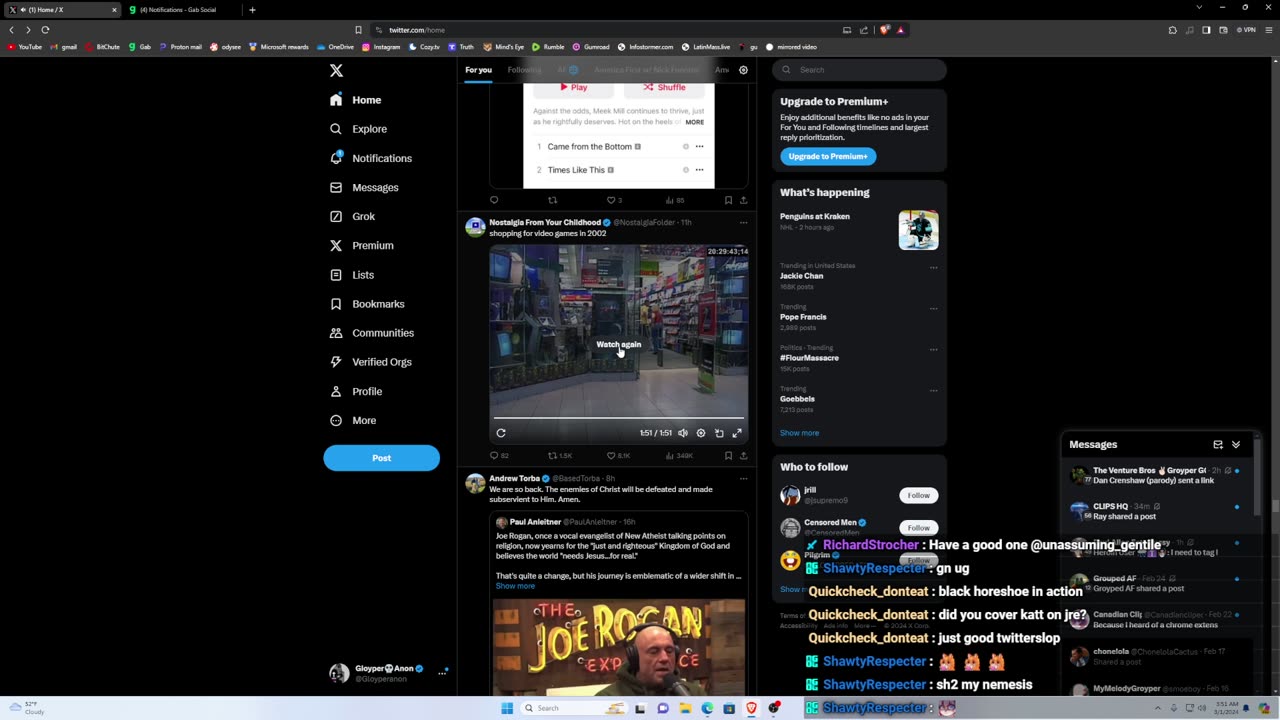This screenshot has height=720, width=1280.
Task: Switch to the For you tab
Action: (x=478, y=70)
